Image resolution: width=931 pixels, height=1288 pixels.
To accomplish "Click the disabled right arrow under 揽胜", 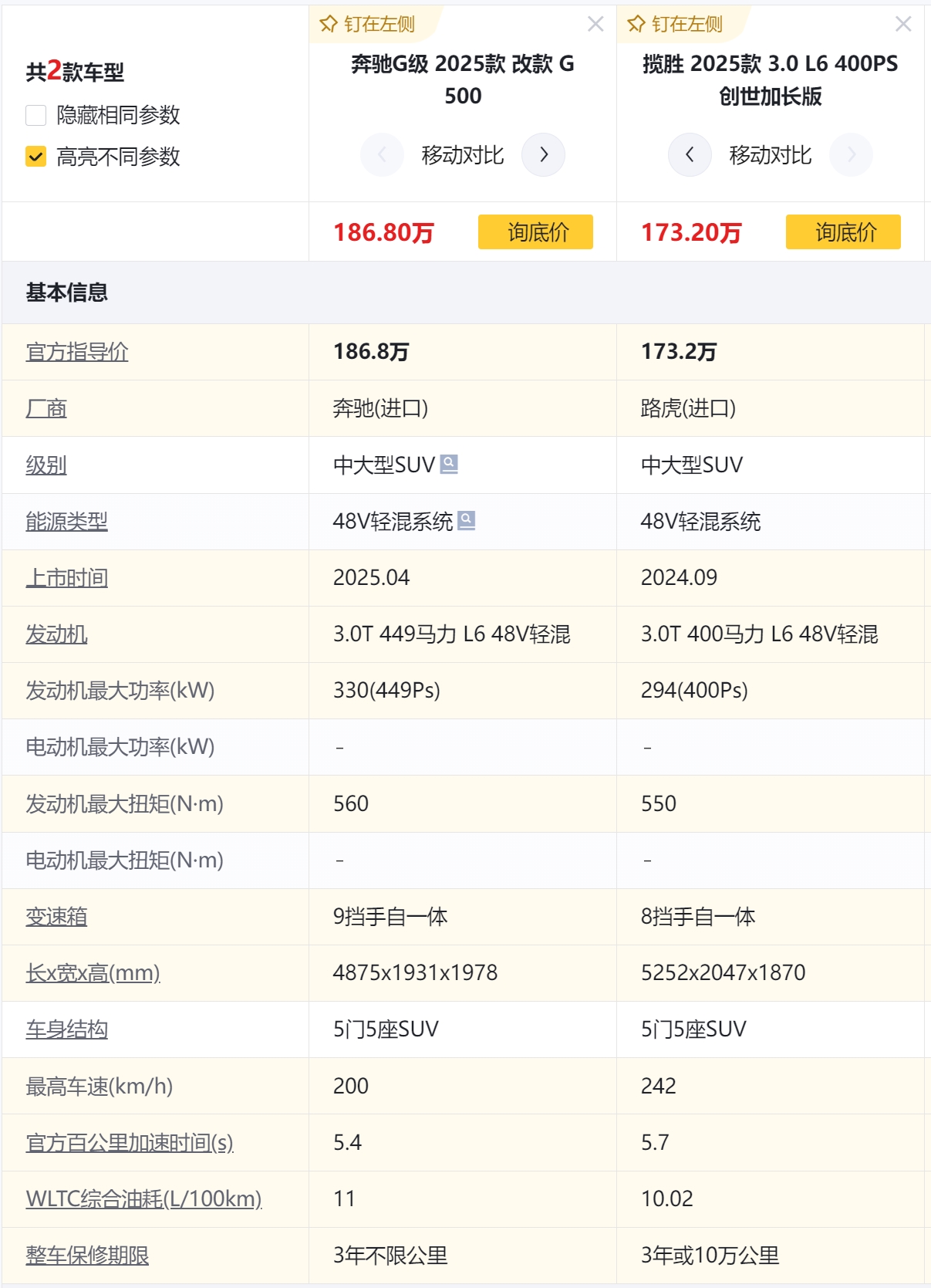I will (852, 154).
